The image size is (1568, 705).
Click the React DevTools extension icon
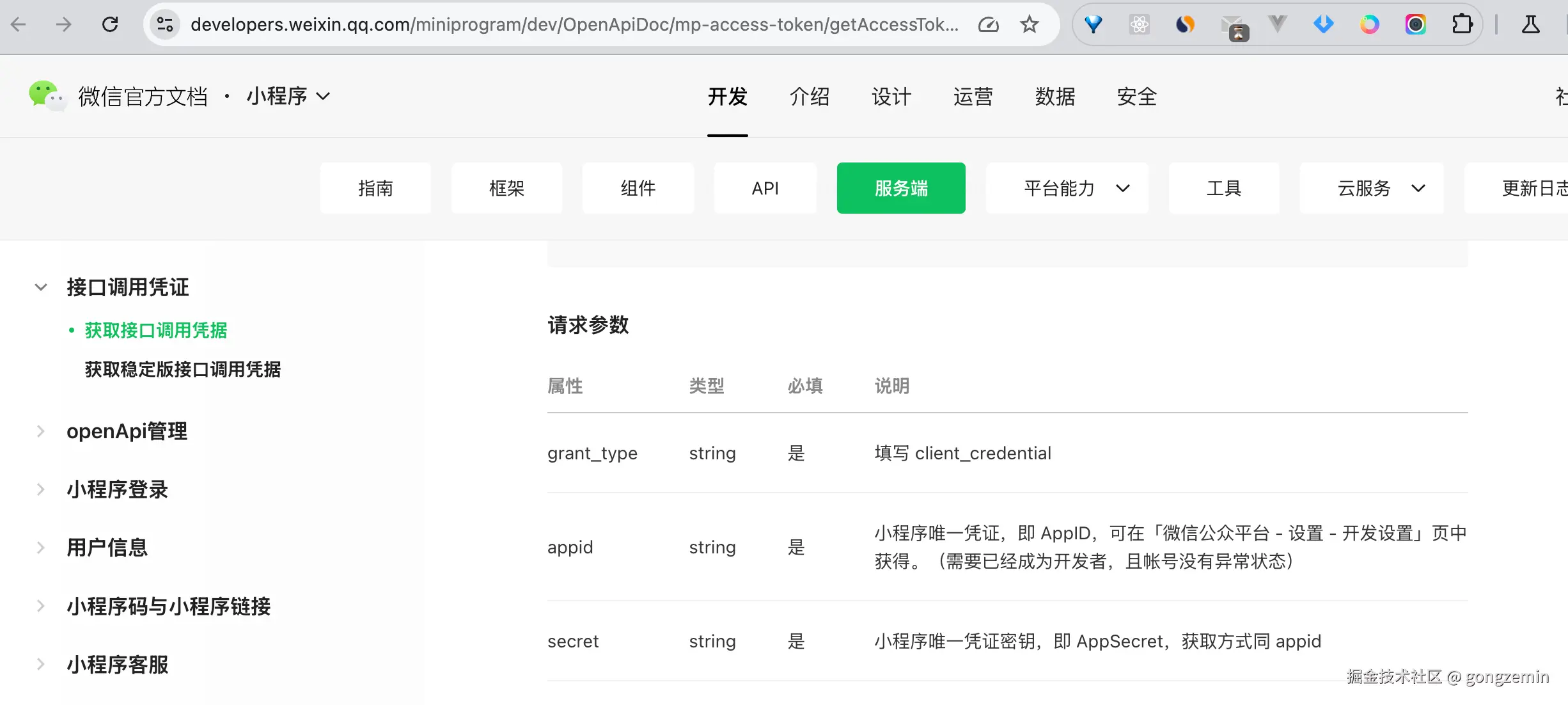(x=1139, y=25)
